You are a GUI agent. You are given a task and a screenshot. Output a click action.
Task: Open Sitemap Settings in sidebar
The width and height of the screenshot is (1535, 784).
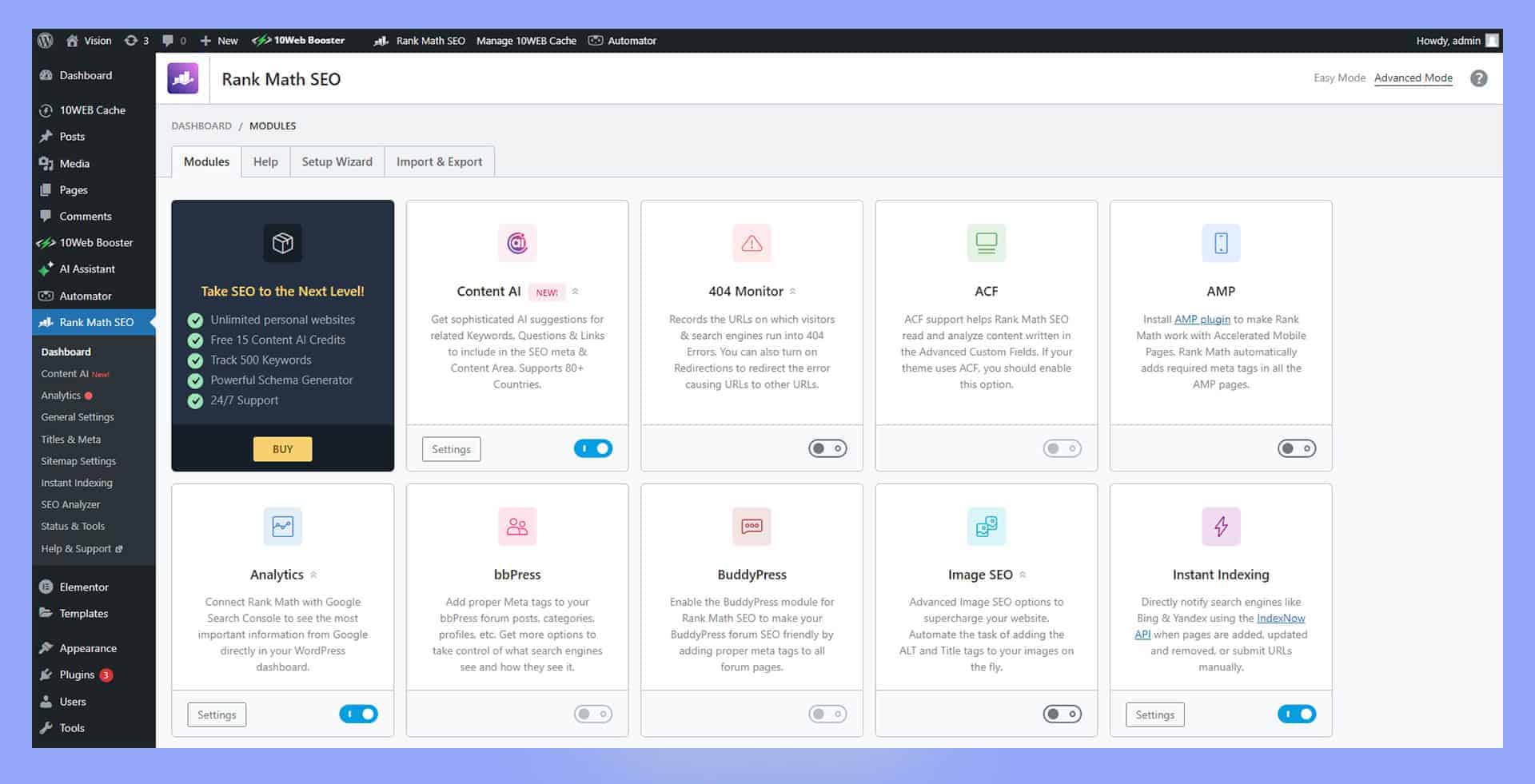click(78, 461)
